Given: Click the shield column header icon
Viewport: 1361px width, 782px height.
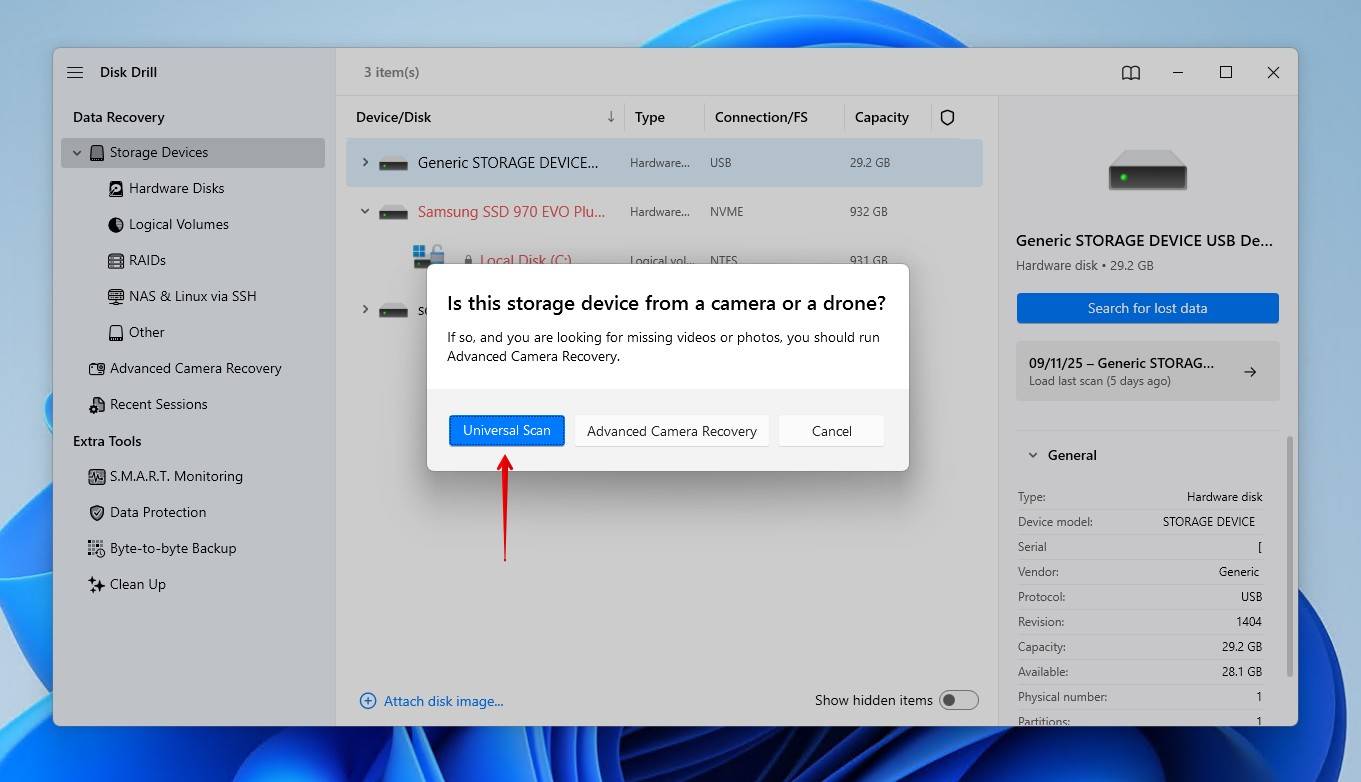Looking at the screenshot, I should [947, 117].
